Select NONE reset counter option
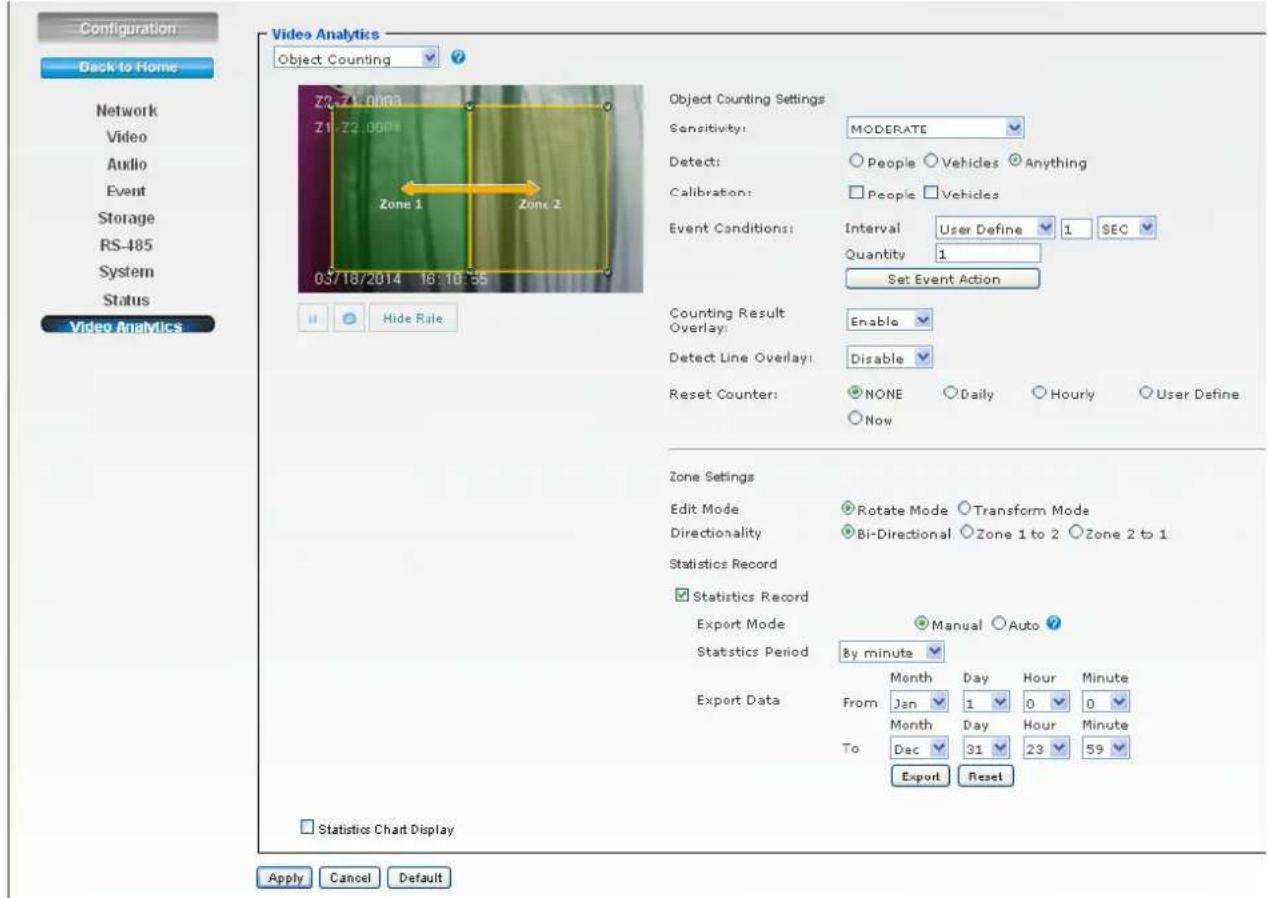The width and height of the screenshot is (1268, 898). coord(853,394)
